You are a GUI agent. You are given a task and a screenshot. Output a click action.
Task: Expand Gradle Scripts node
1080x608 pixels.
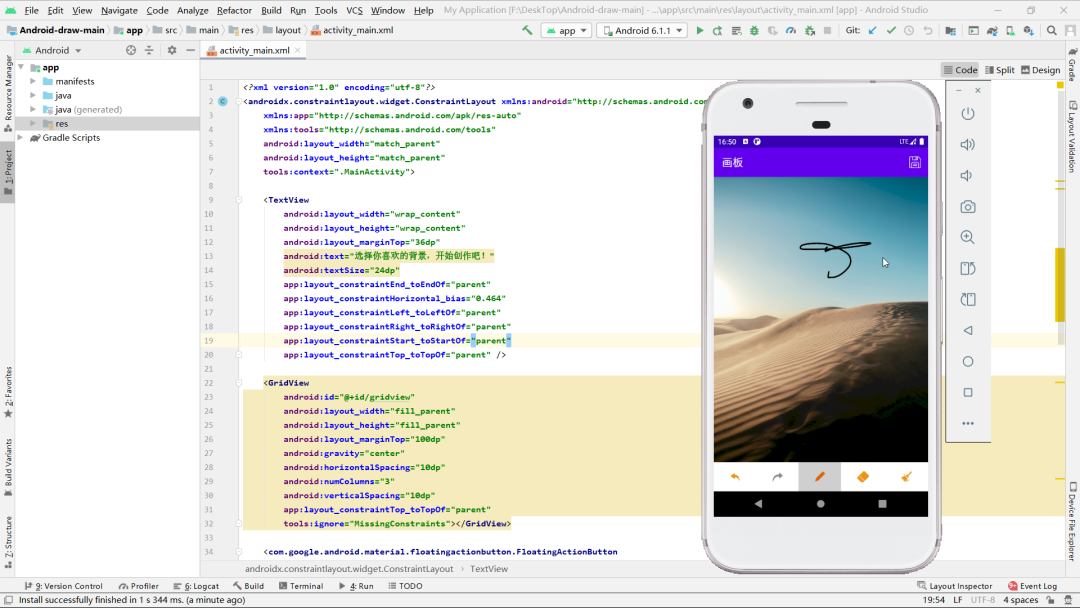(21, 138)
